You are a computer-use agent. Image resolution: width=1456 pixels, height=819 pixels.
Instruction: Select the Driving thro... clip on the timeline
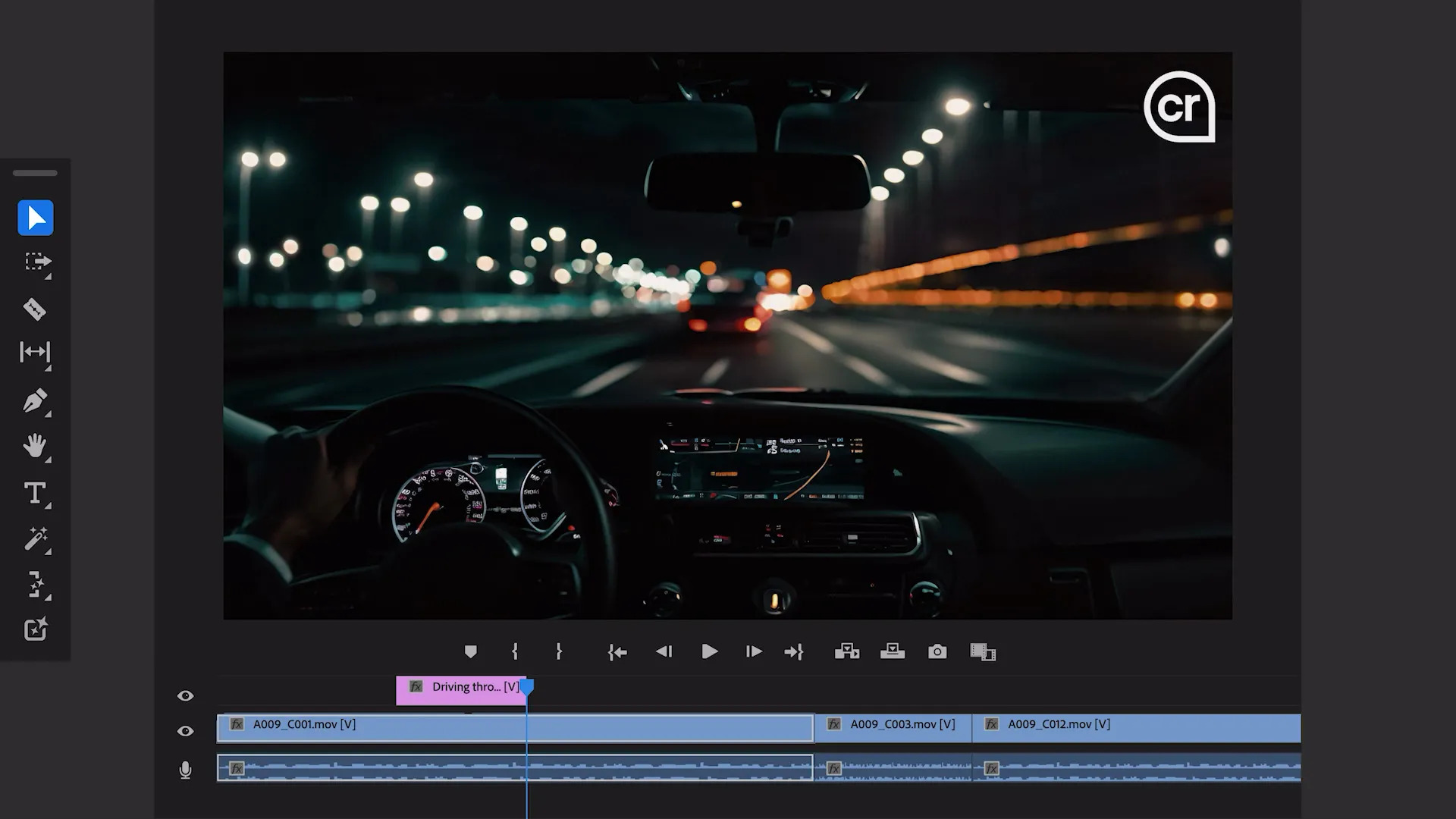pos(460,687)
